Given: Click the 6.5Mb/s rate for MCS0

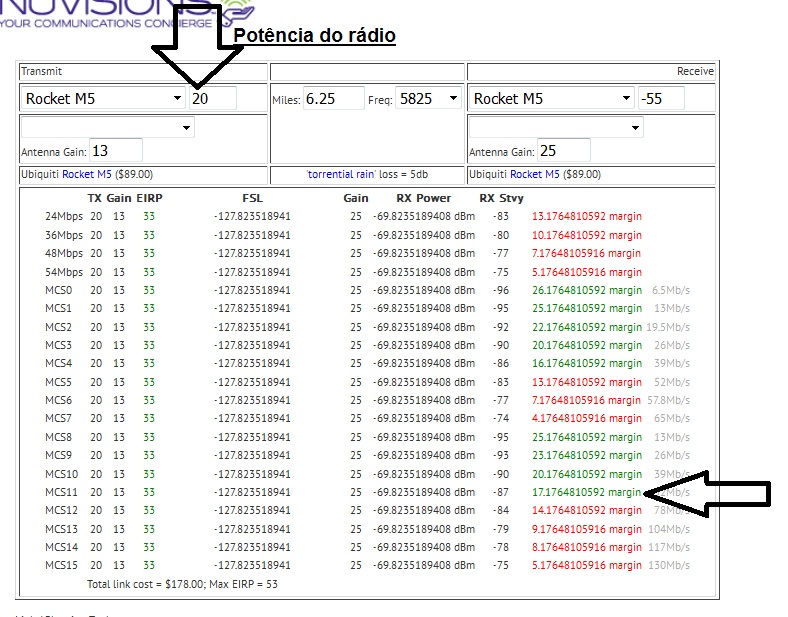Looking at the screenshot, I should coord(671,290).
